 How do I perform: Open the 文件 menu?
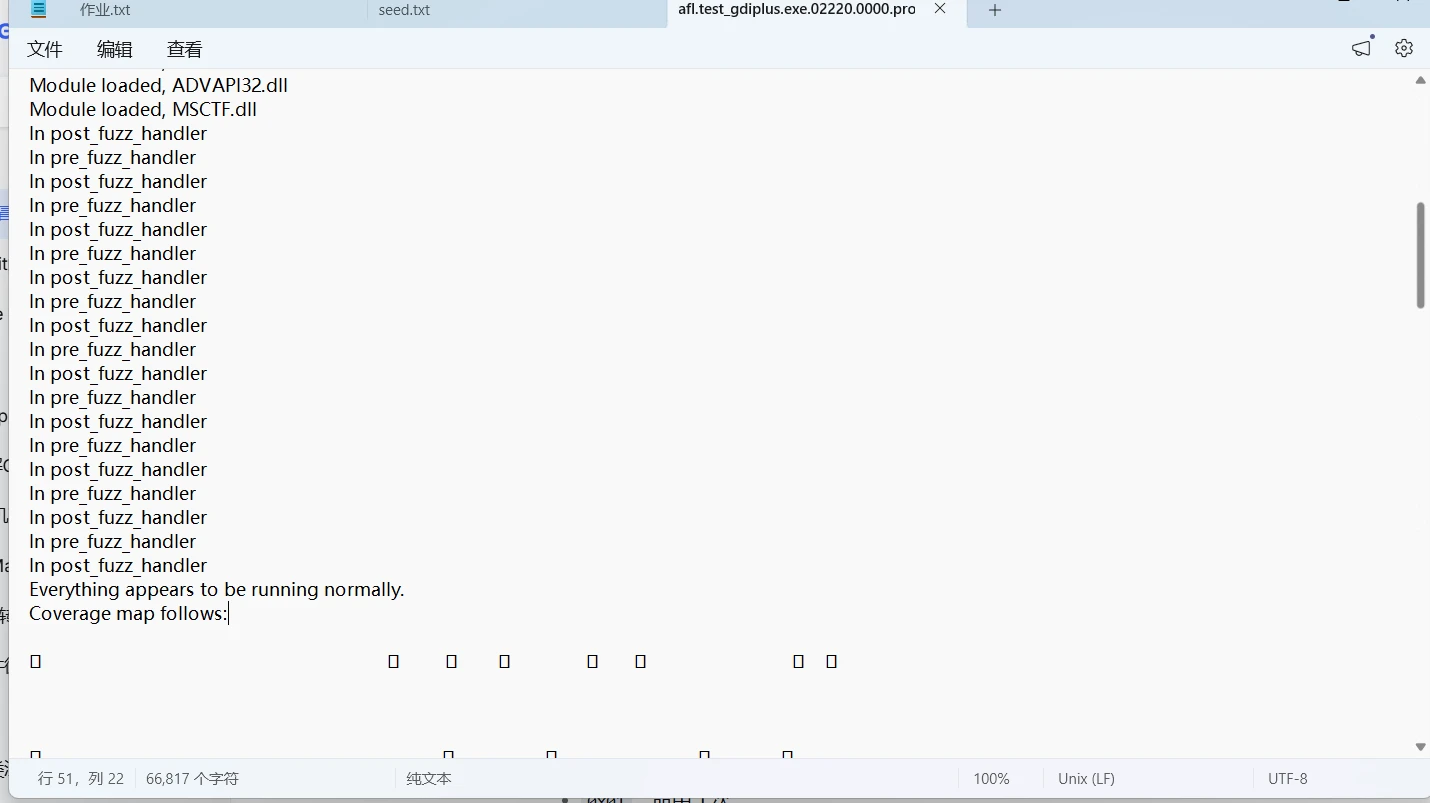point(45,49)
